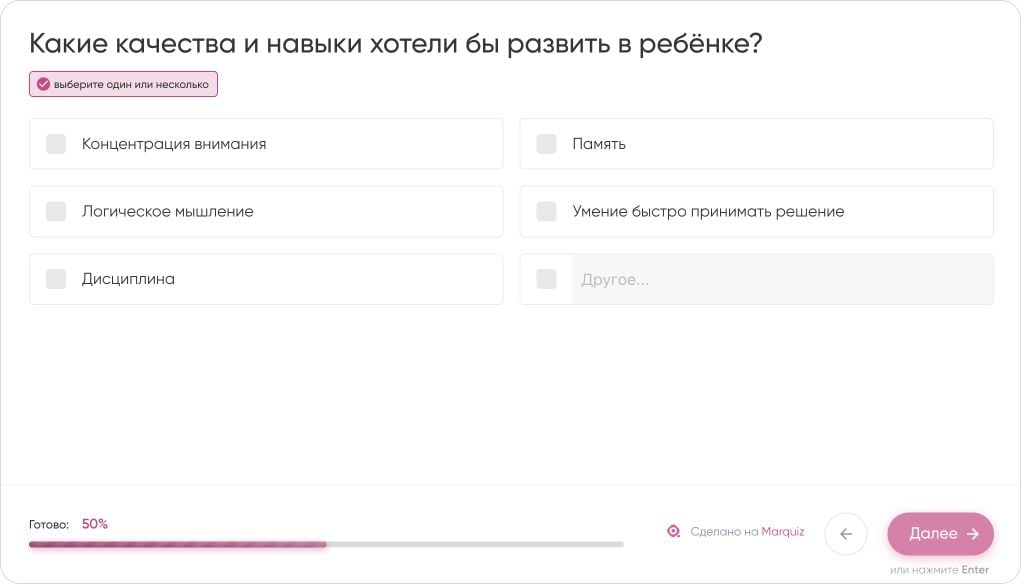
Task: Click the question heading about child skills
Action: click(x=395, y=42)
